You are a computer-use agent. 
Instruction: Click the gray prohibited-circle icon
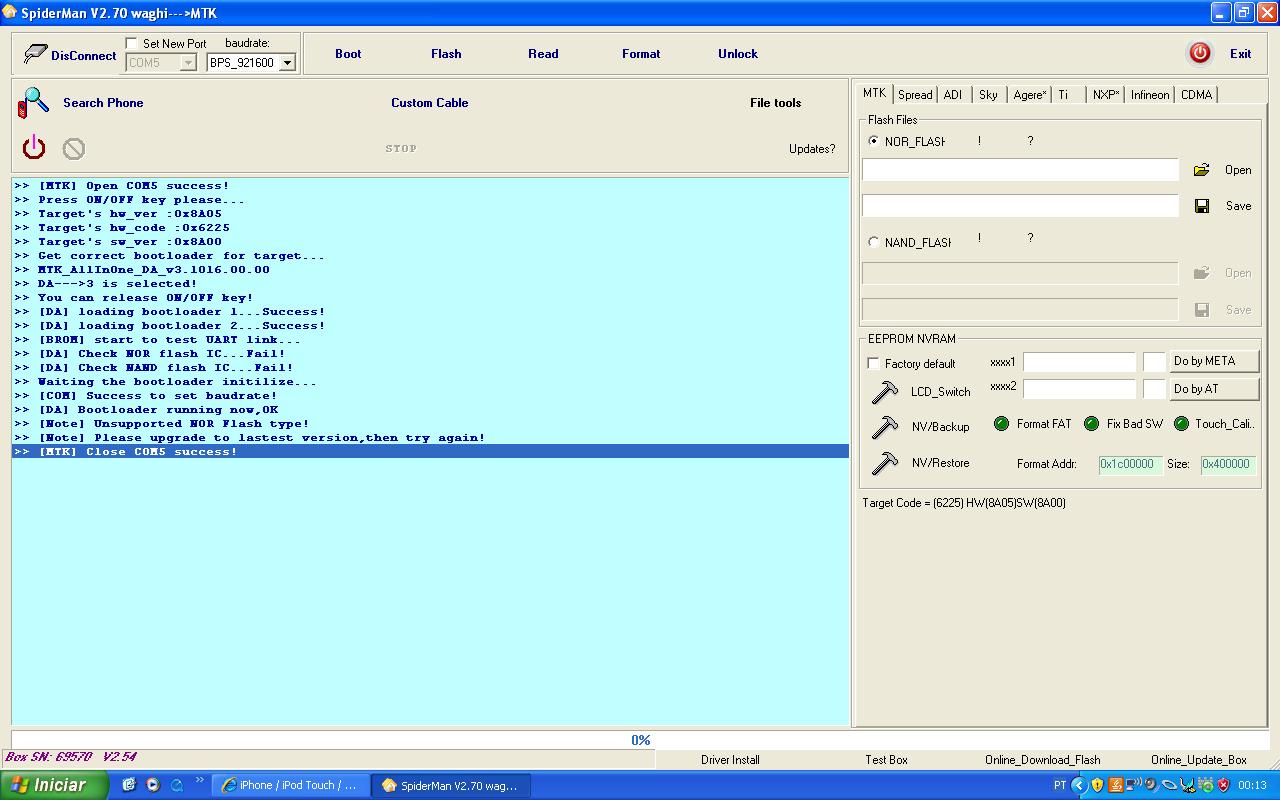[x=74, y=149]
